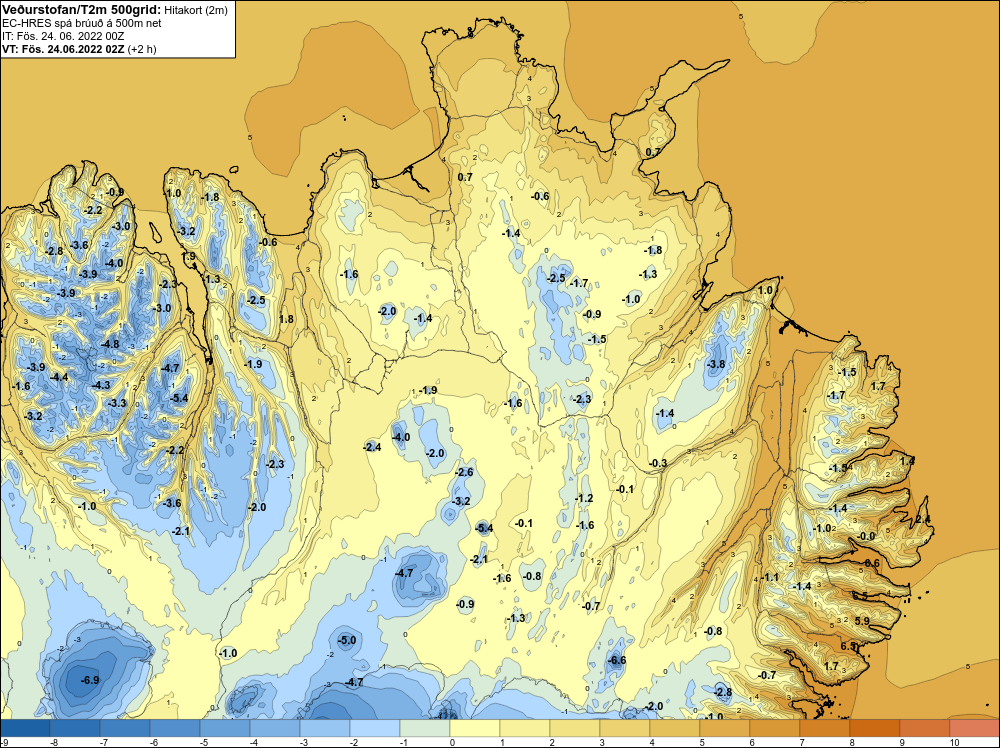Click the -4.4 temperature value

click(x=59, y=378)
